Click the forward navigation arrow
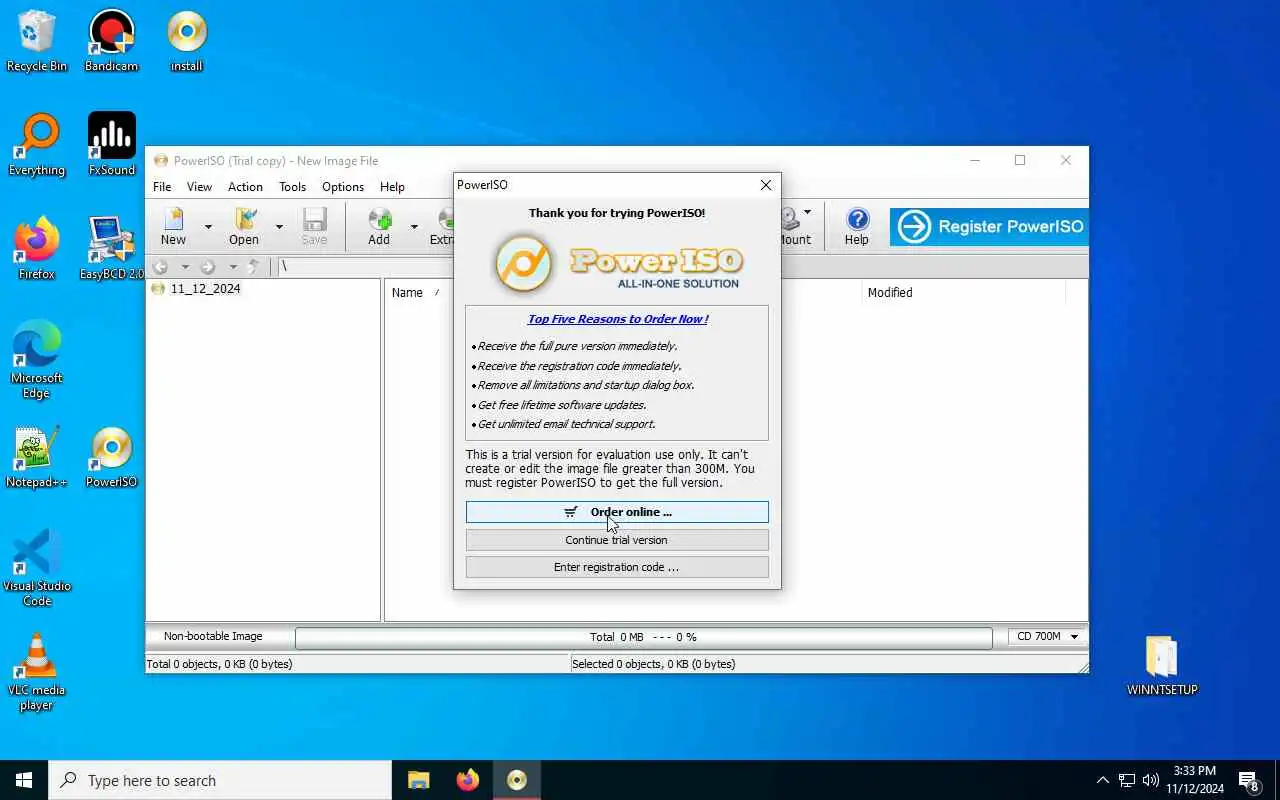Screen dimensions: 1280x800 pos(208,267)
